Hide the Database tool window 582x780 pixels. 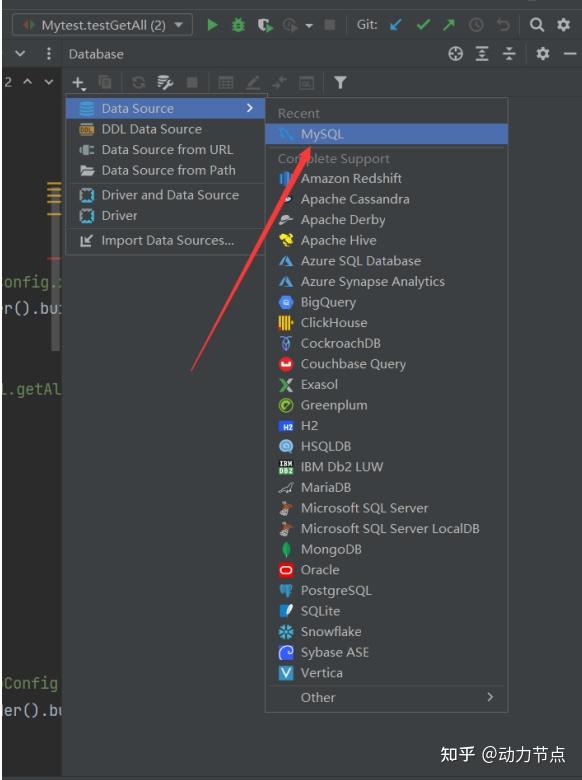pyautogui.click(x=570, y=54)
